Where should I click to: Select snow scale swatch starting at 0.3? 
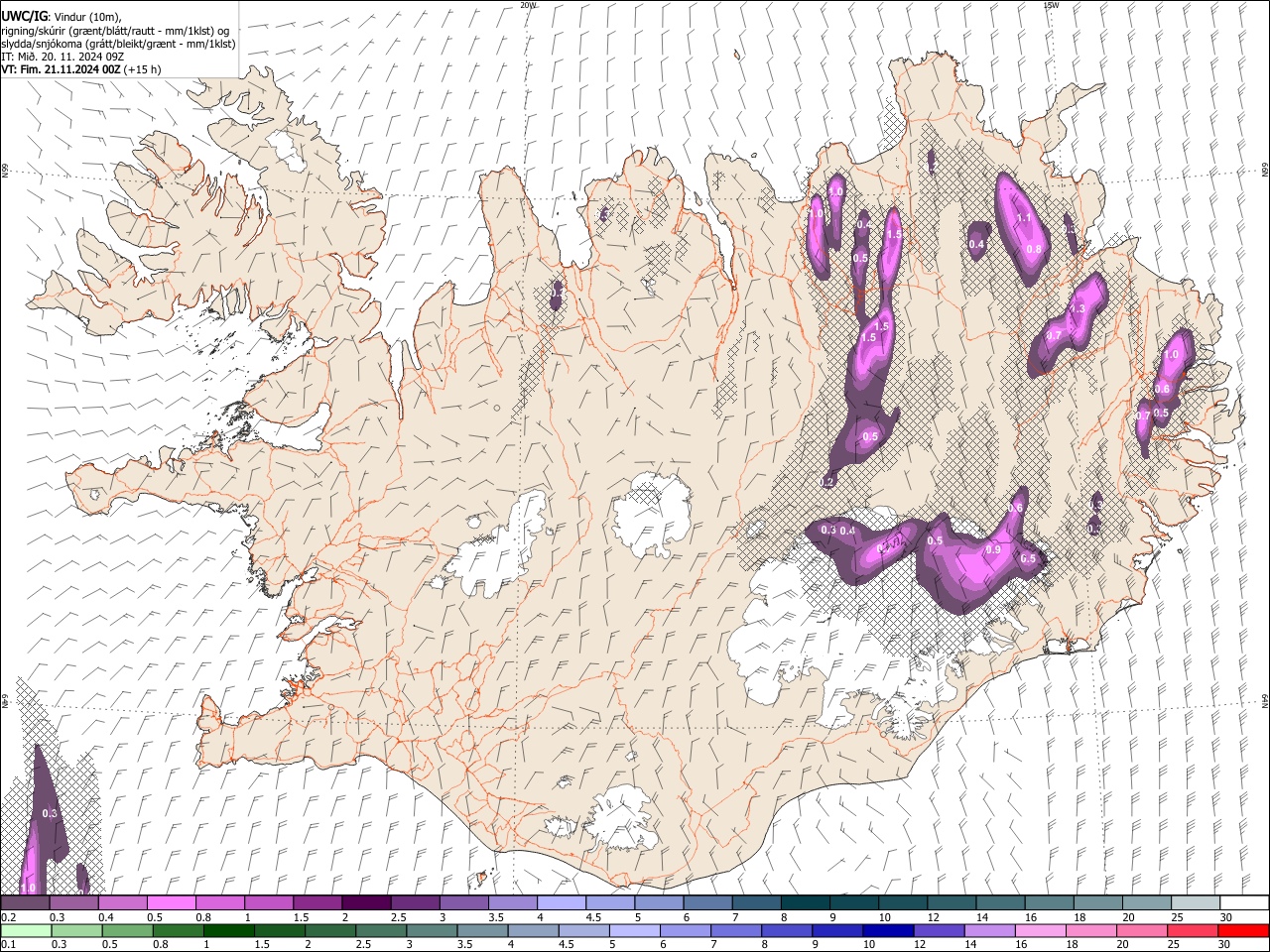point(73,902)
